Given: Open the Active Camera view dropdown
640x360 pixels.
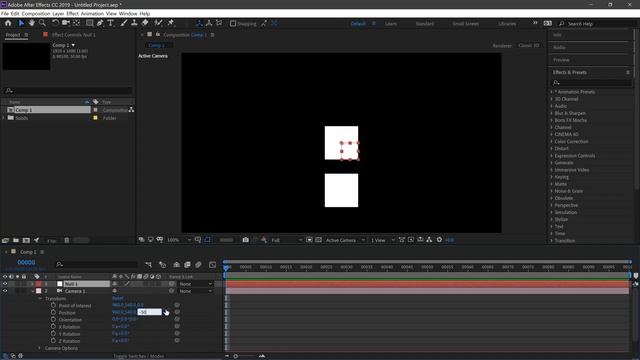Looking at the screenshot, I should tap(345, 240).
